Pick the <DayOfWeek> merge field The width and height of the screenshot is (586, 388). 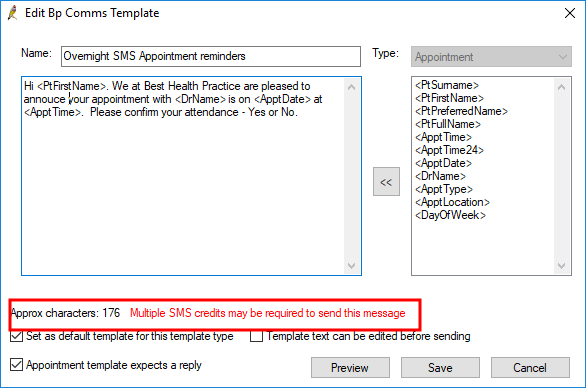coord(450,215)
